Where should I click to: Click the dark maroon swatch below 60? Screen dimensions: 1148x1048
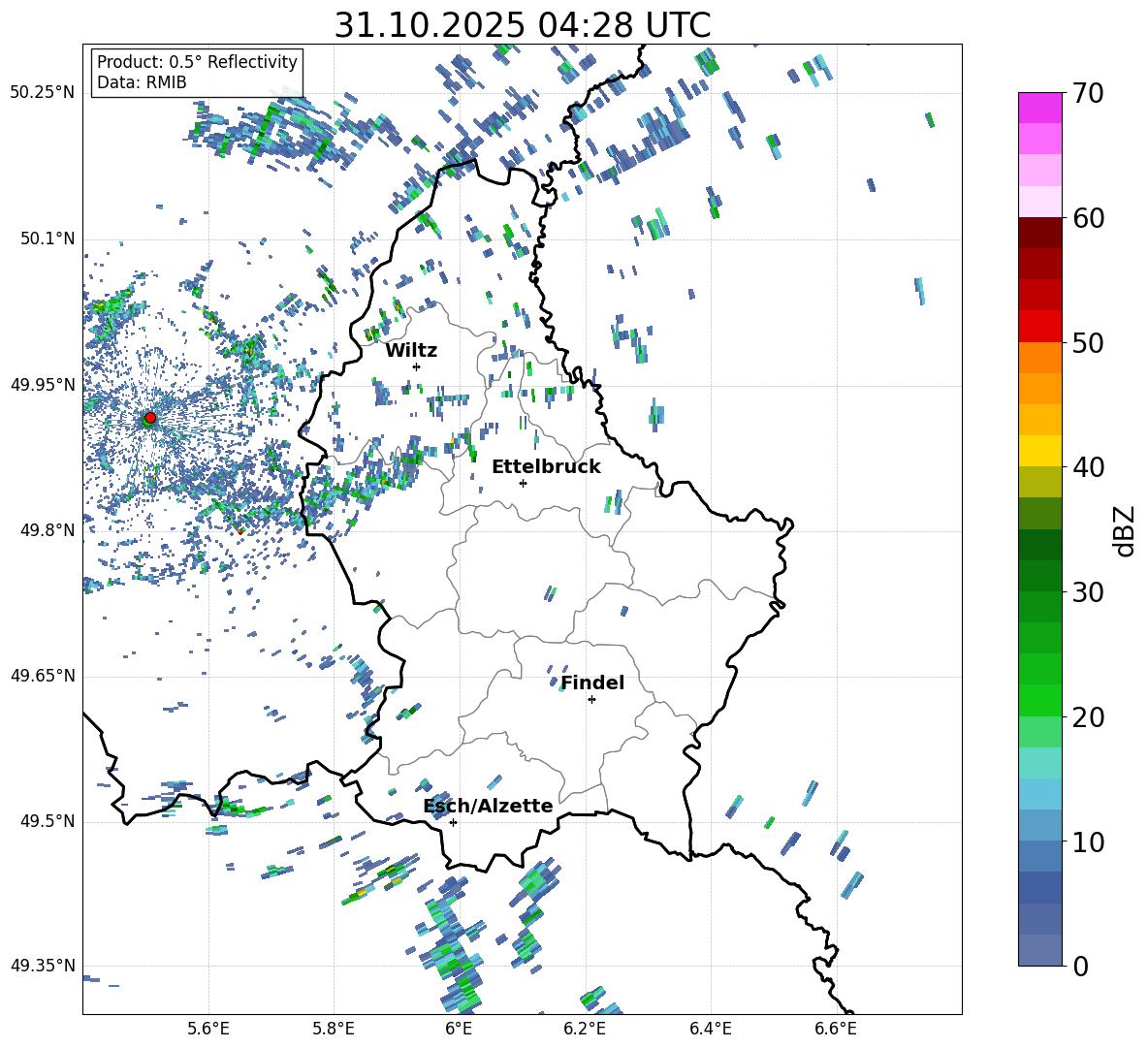point(1040,233)
